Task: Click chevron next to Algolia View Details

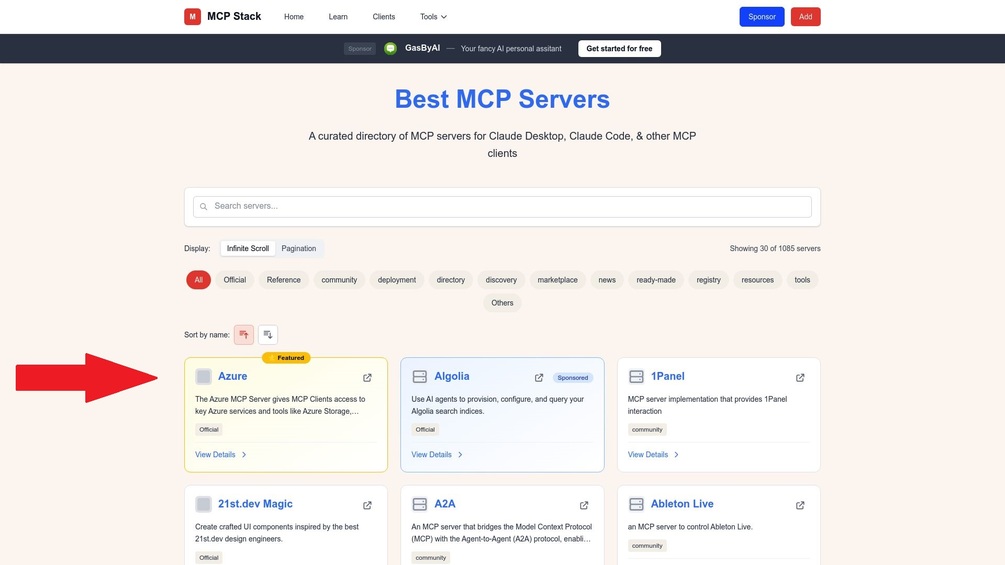Action: (460, 455)
